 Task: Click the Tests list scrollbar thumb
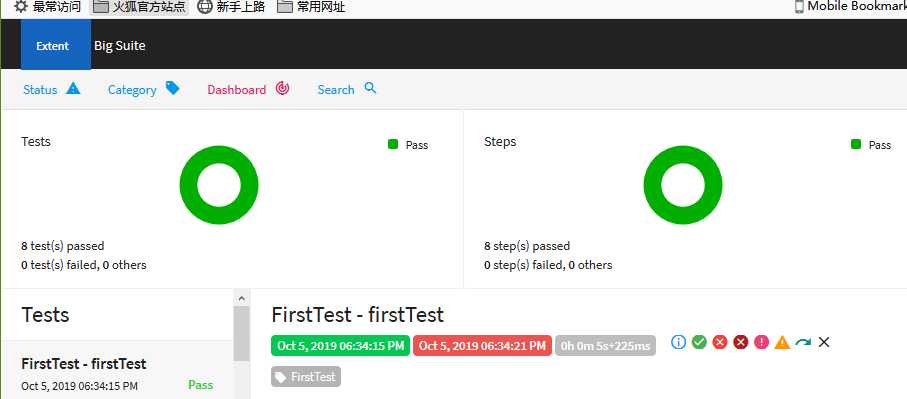[242, 334]
